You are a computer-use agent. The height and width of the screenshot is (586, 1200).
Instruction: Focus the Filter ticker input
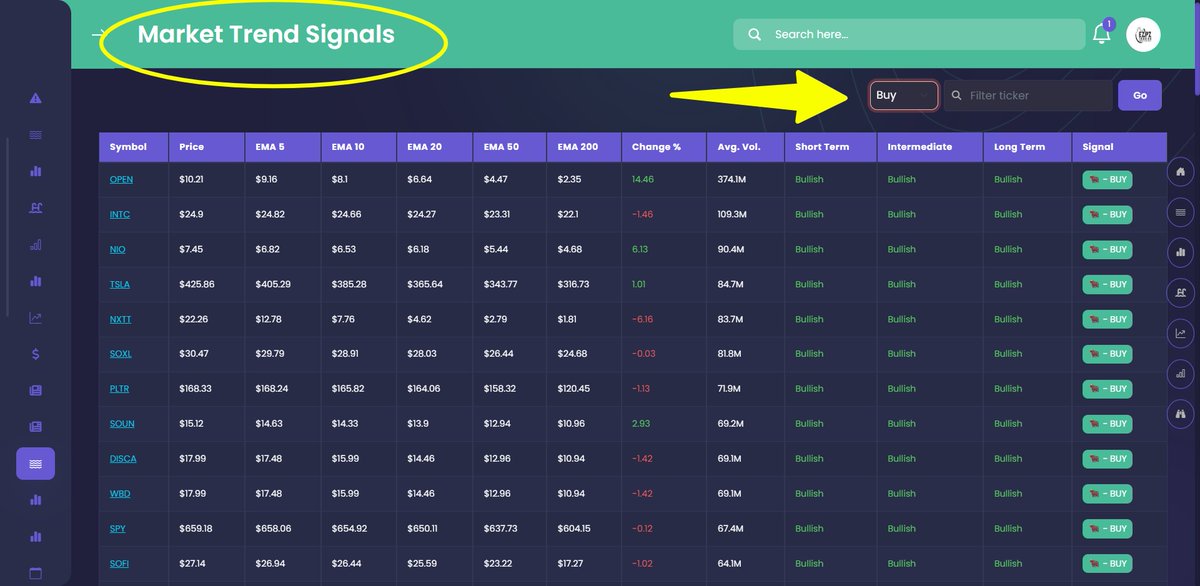[x=1028, y=95]
